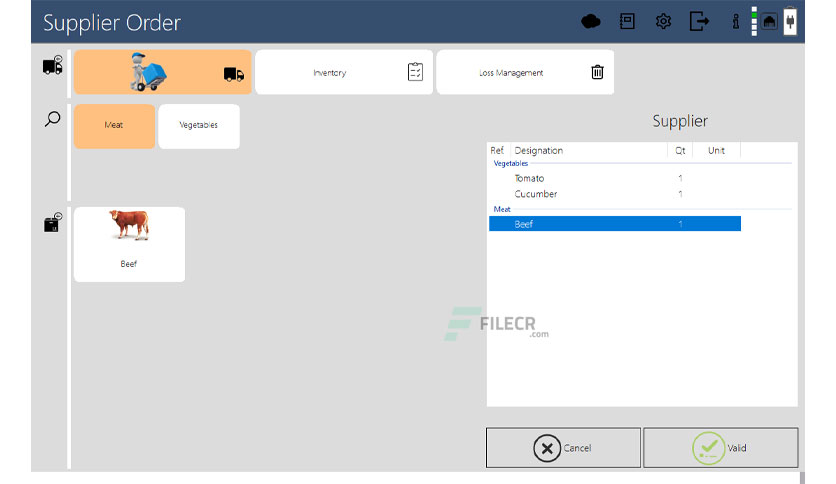
Task: Click the Valid button
Action: (x=720, y=448)
